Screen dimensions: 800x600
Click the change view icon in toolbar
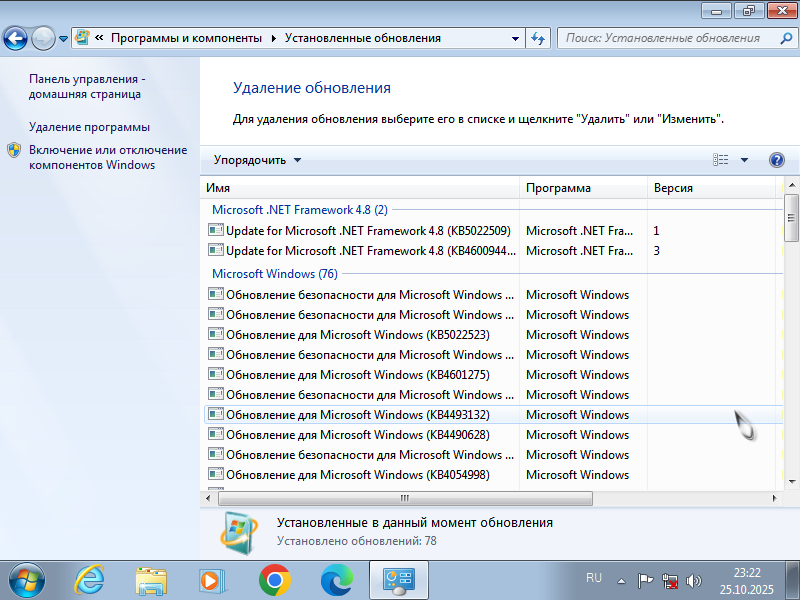[721, 160]
